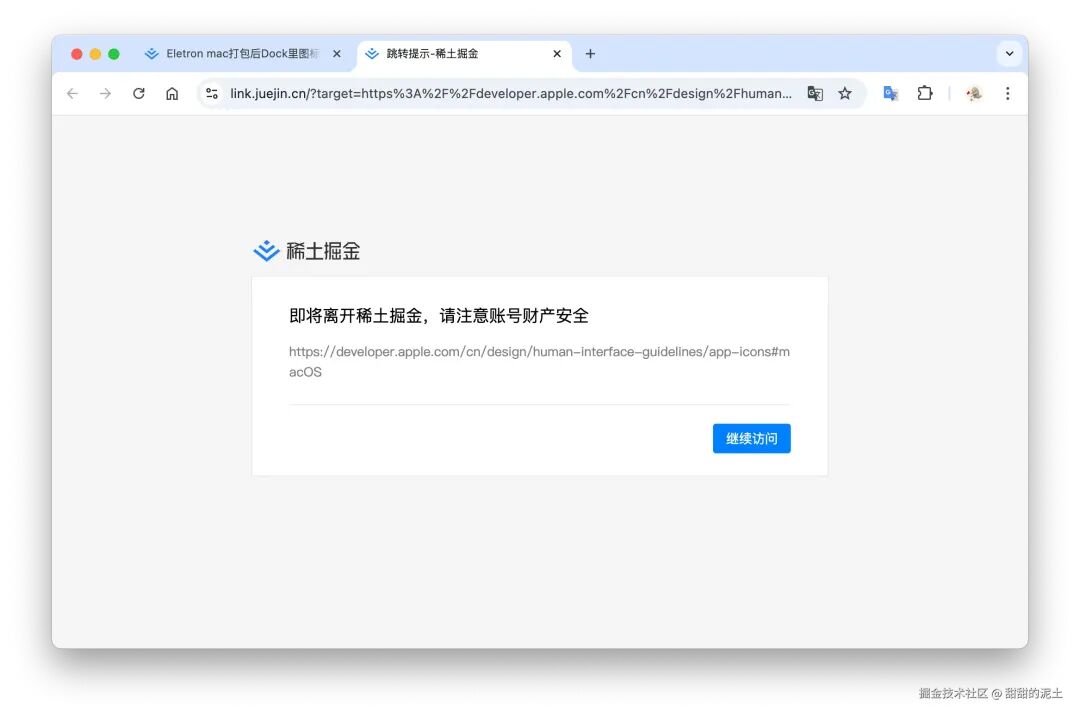Click the developer.apple.com target URL text
This screenshot has height=717, width=1080.
click(x=539, y=362)
